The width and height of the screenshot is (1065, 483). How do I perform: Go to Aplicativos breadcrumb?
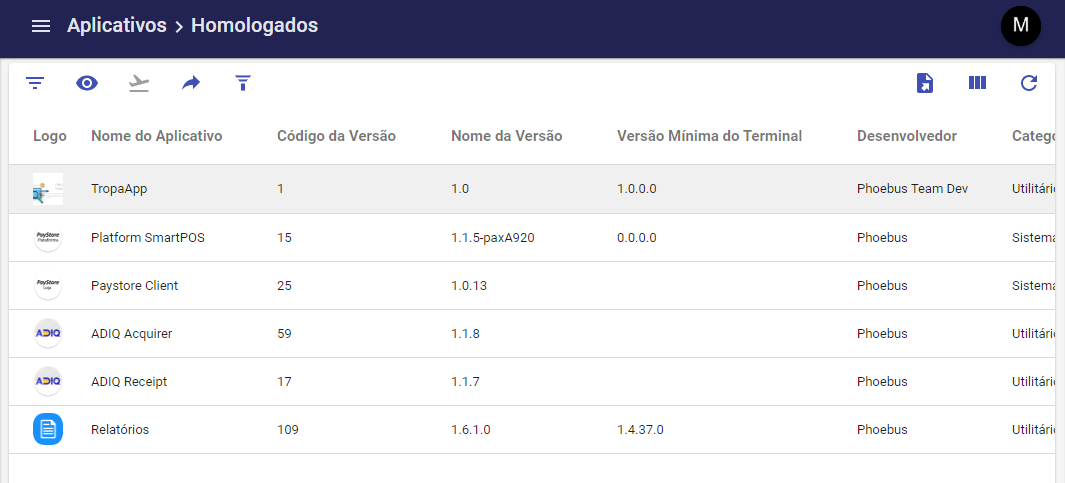pyautogui.click(x=117, y=26)
